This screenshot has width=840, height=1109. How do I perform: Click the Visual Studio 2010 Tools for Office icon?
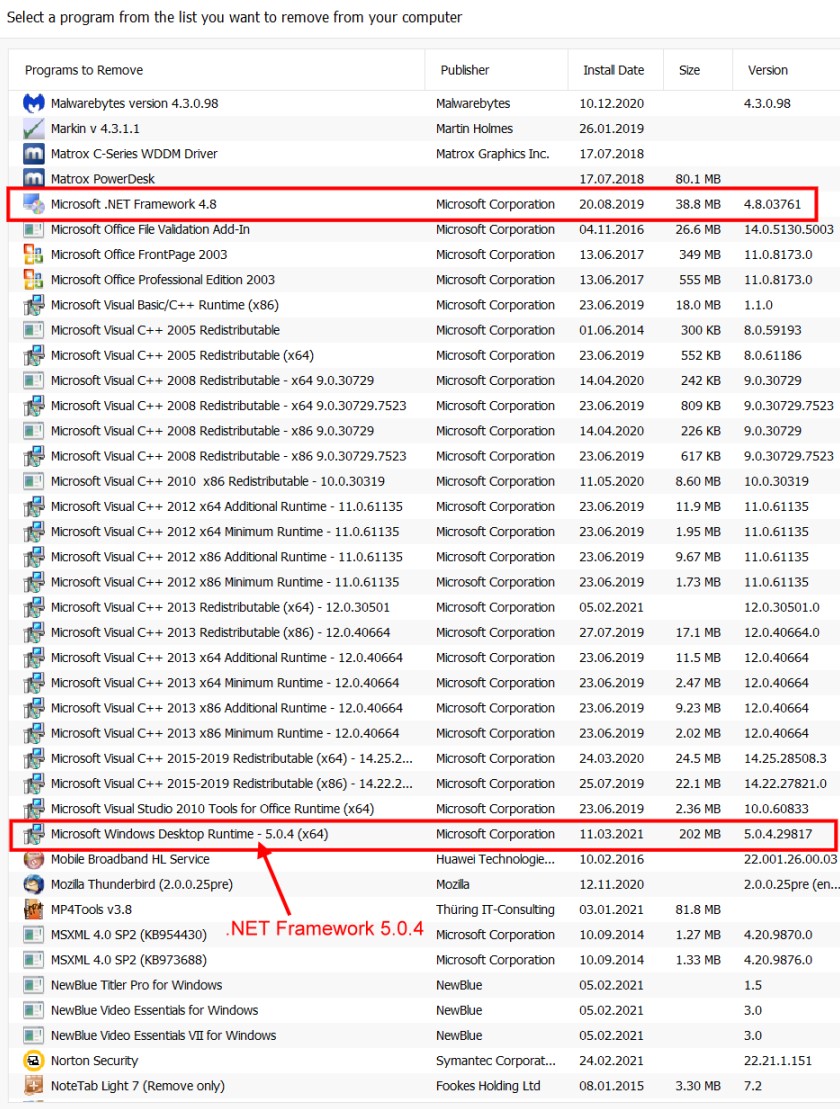(33, 808)
